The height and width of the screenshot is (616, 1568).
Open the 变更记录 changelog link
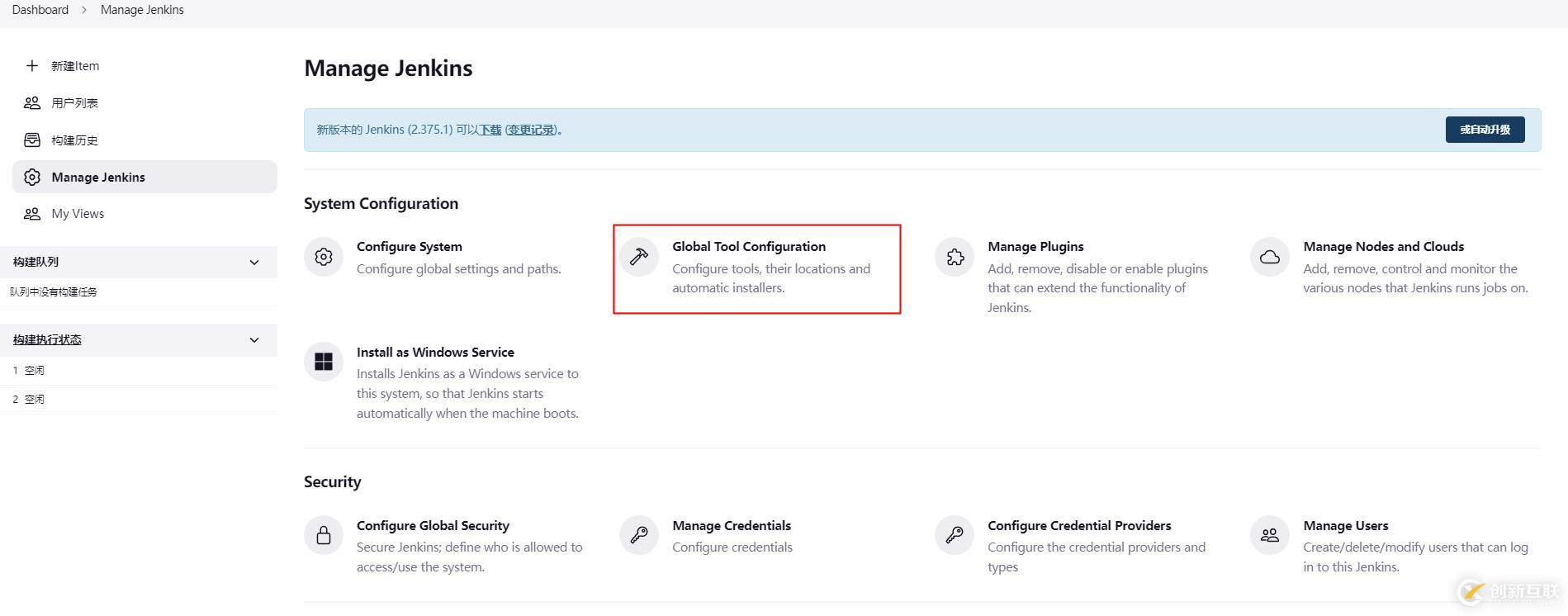pos(531,130)
